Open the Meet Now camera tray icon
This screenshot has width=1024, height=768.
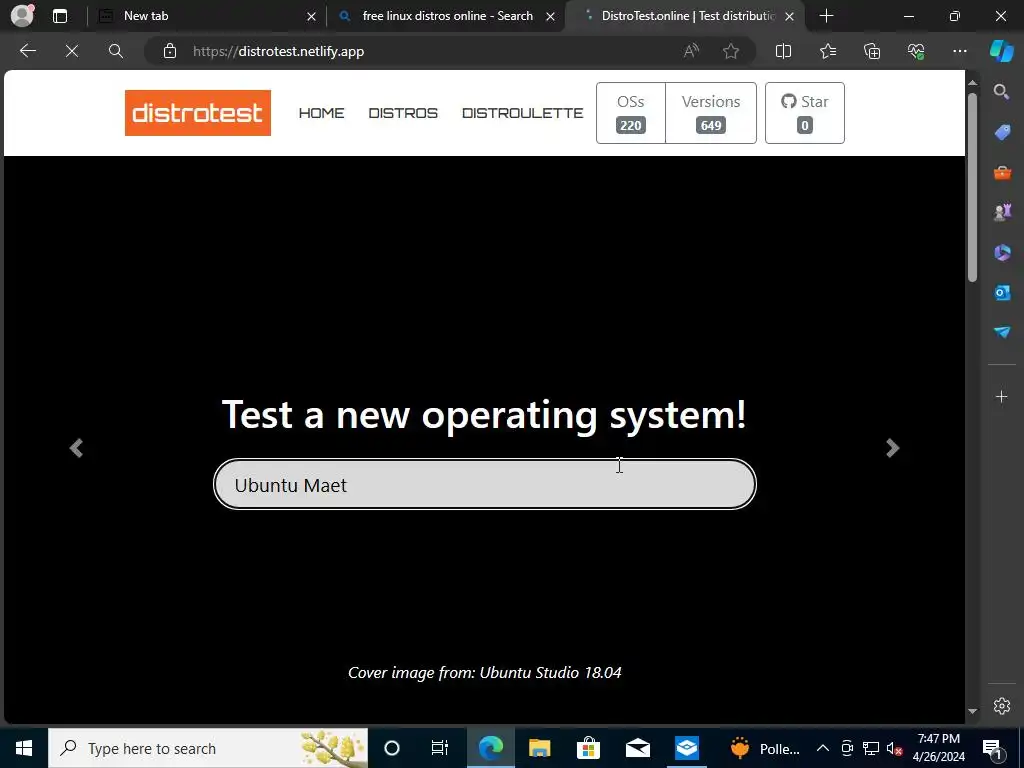847,748
